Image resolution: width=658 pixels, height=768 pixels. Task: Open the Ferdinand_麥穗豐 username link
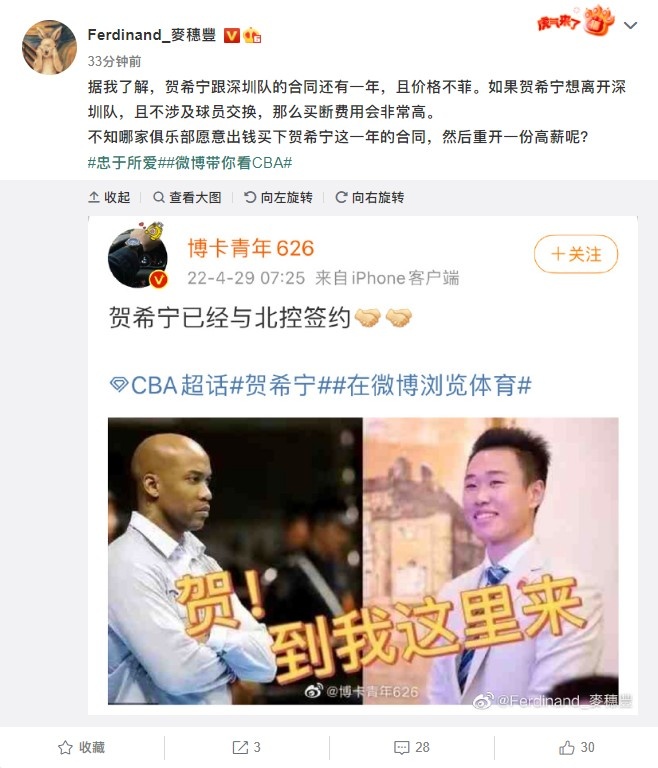click(151, 35)
